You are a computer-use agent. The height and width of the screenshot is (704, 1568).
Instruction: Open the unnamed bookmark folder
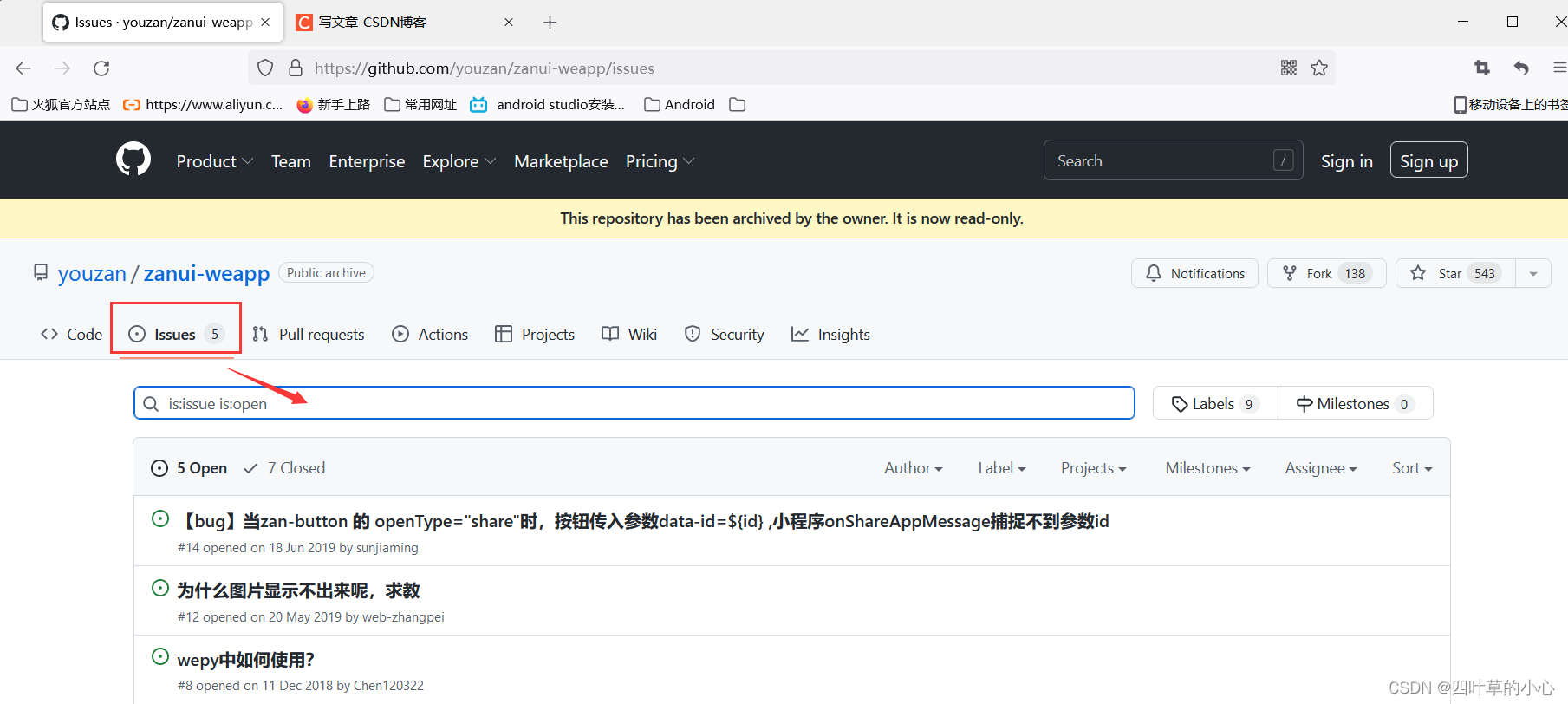pyautogui.click(x=738, y=105)
